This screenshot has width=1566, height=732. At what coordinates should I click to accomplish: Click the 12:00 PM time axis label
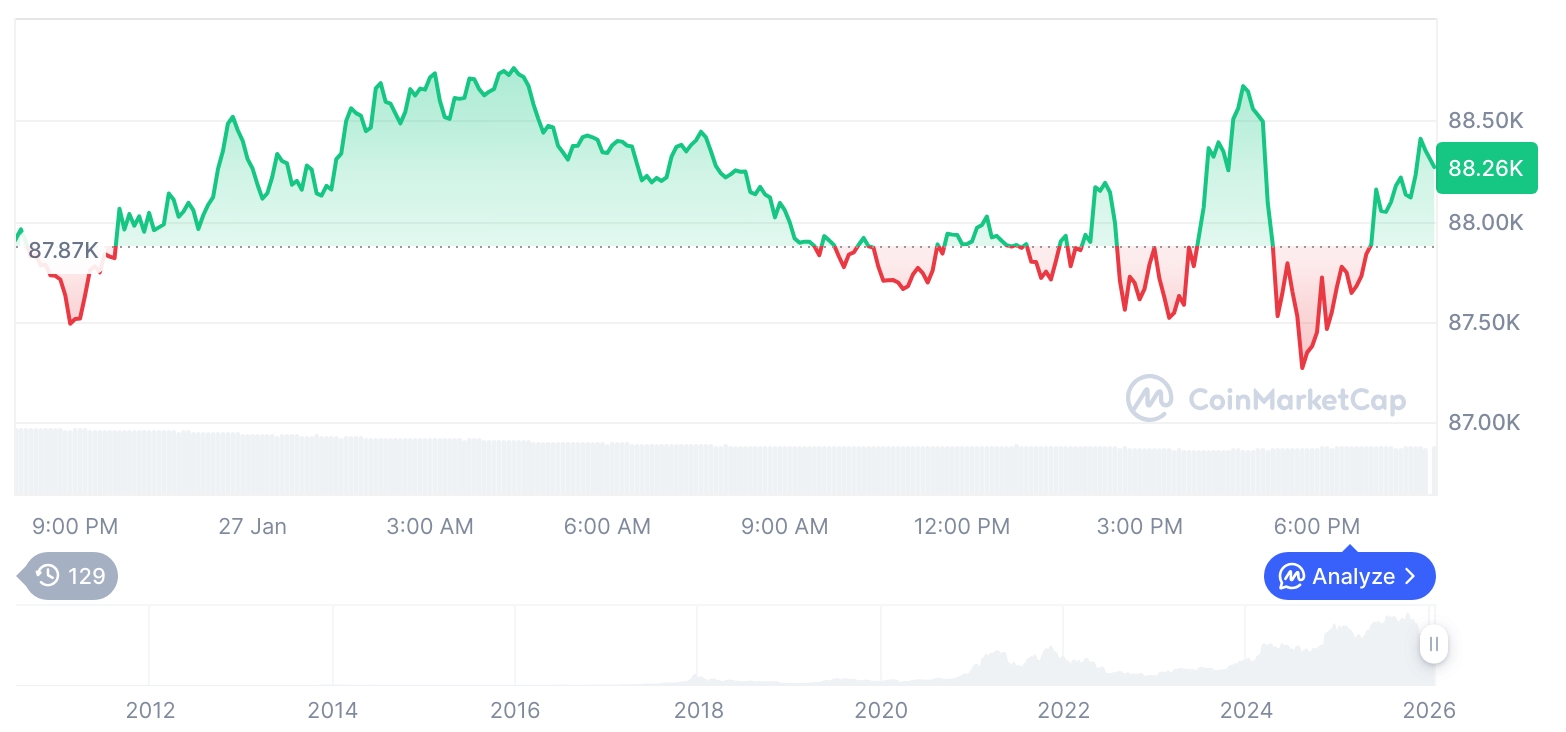coord(961,526)
